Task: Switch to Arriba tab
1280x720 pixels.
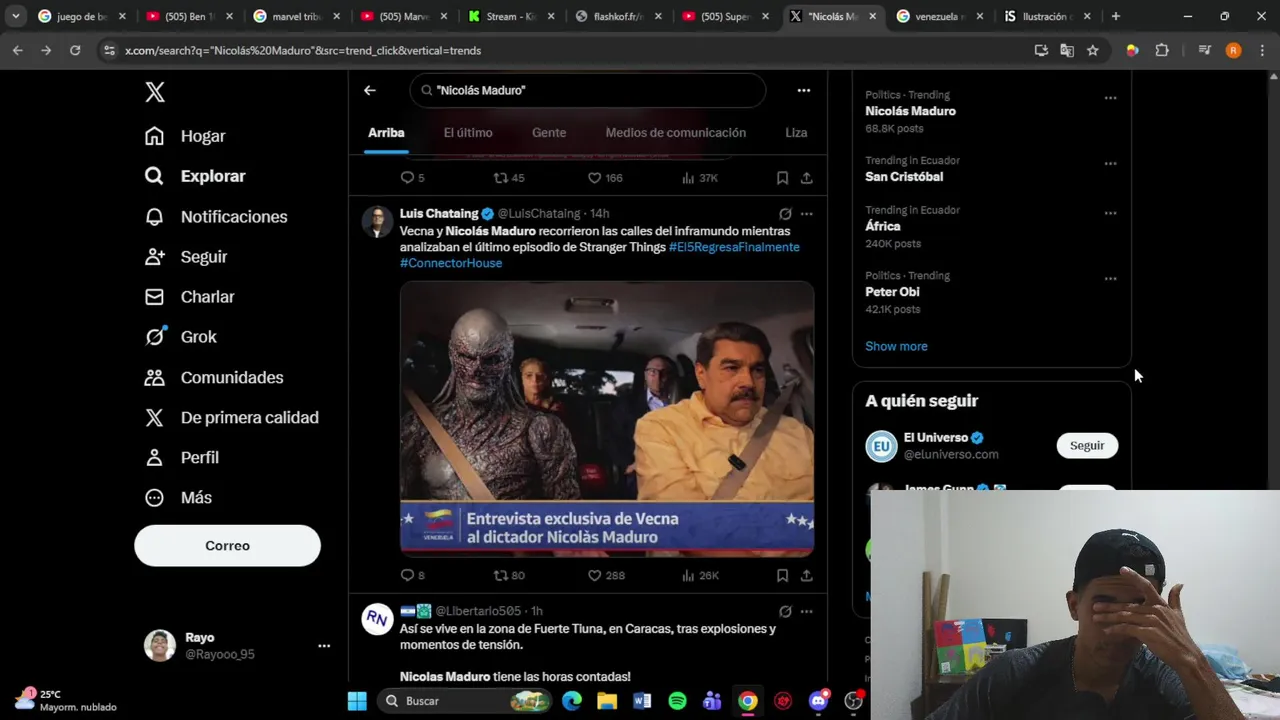Action: [386, 132]
